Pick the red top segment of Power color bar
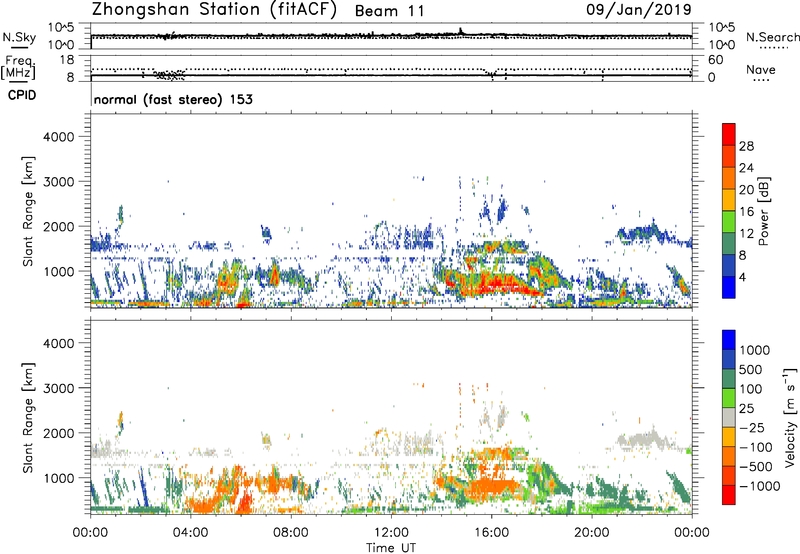Screen dimensions: 800x554 pyautogui.click(x=729, y=134)
